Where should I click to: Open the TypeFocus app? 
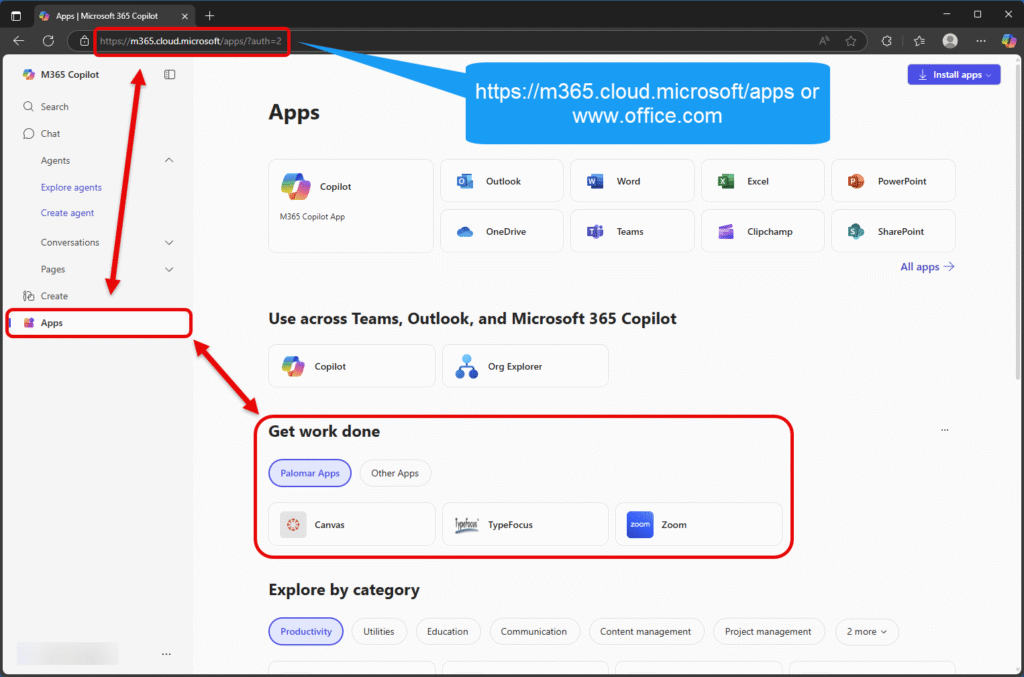point(525,524)
